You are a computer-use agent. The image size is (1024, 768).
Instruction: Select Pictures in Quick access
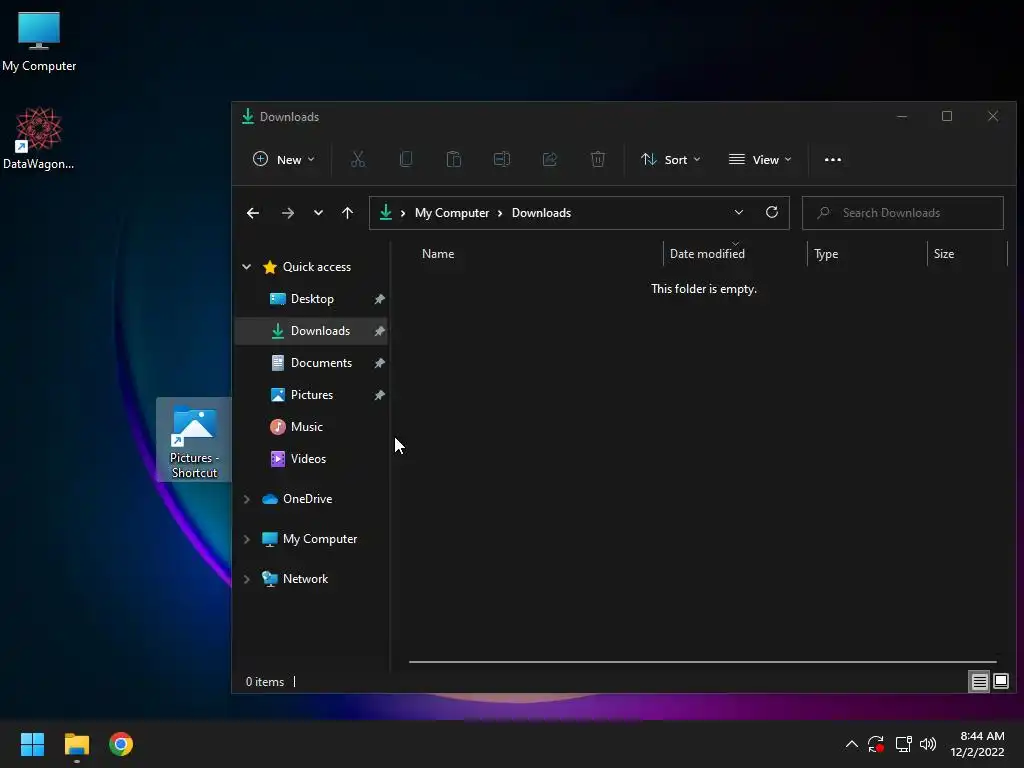312,394
